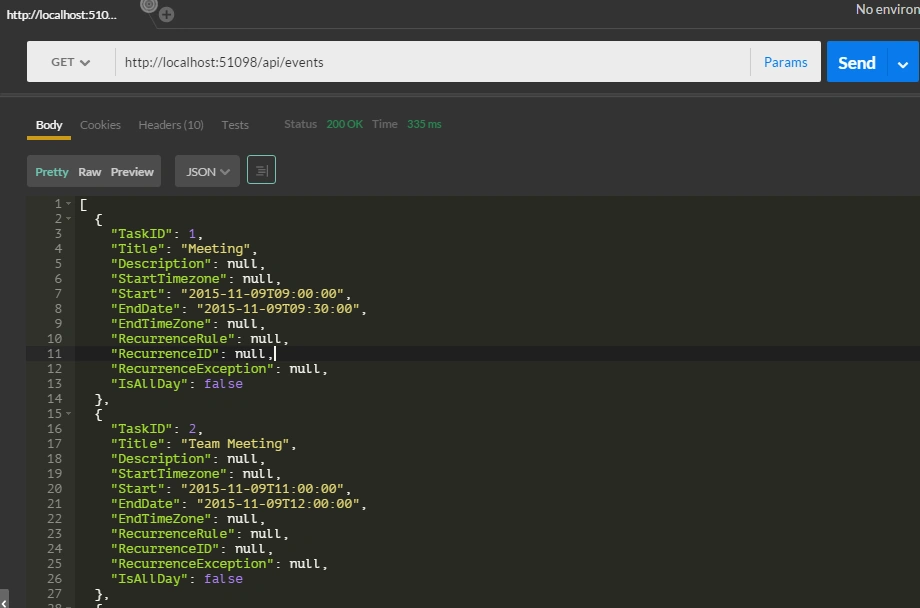Open the GET method dropdown
920x608 pixels.
pos(70,62)
